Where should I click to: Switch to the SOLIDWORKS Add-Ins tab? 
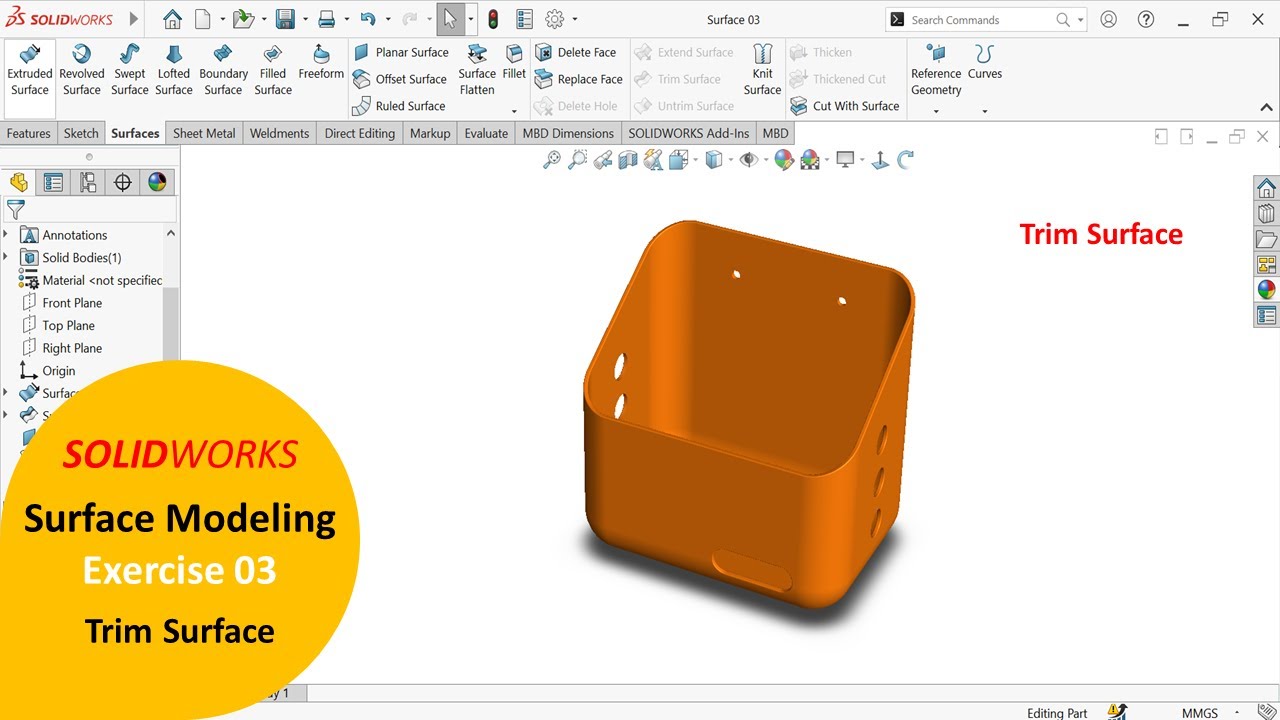tap(688, 133)
